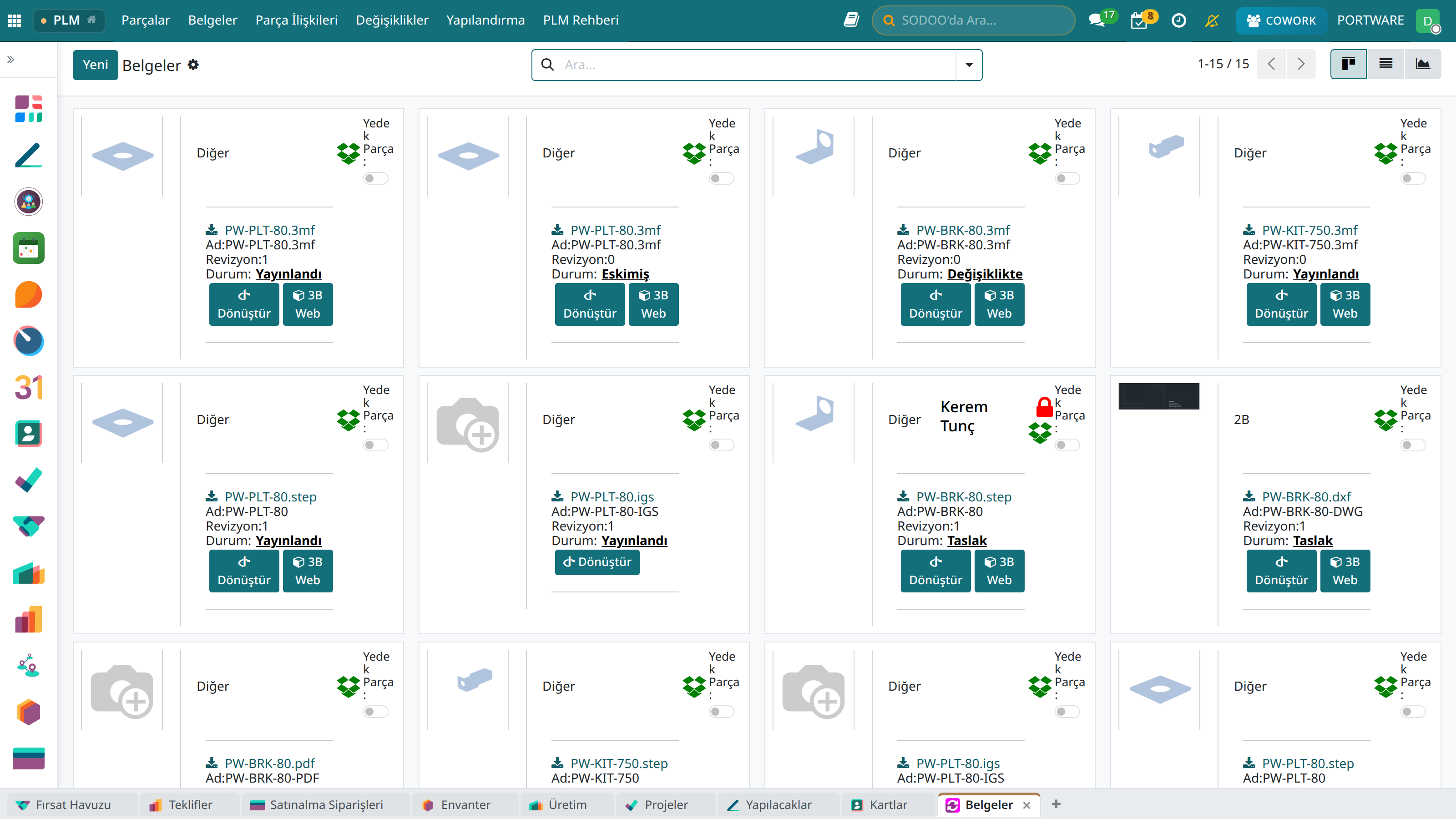Go to next page of records

click(x=1301, y=64)
